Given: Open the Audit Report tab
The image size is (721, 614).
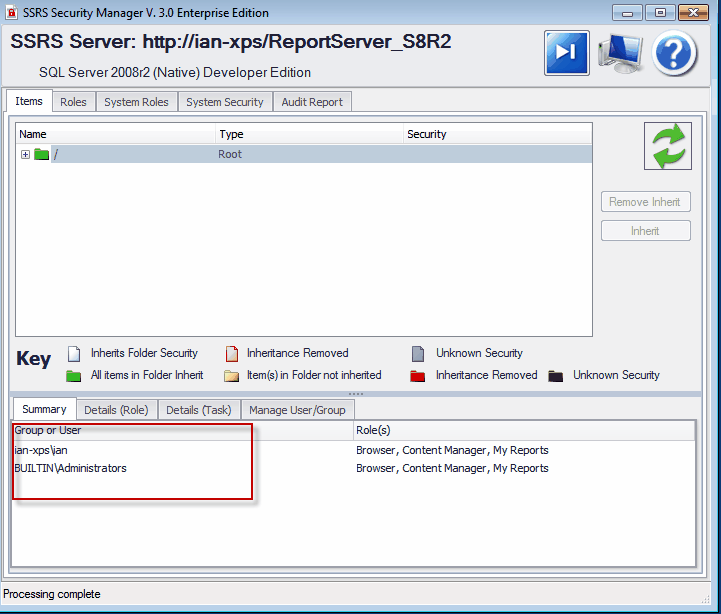Looking at the screenshot, I should [312, 102].
